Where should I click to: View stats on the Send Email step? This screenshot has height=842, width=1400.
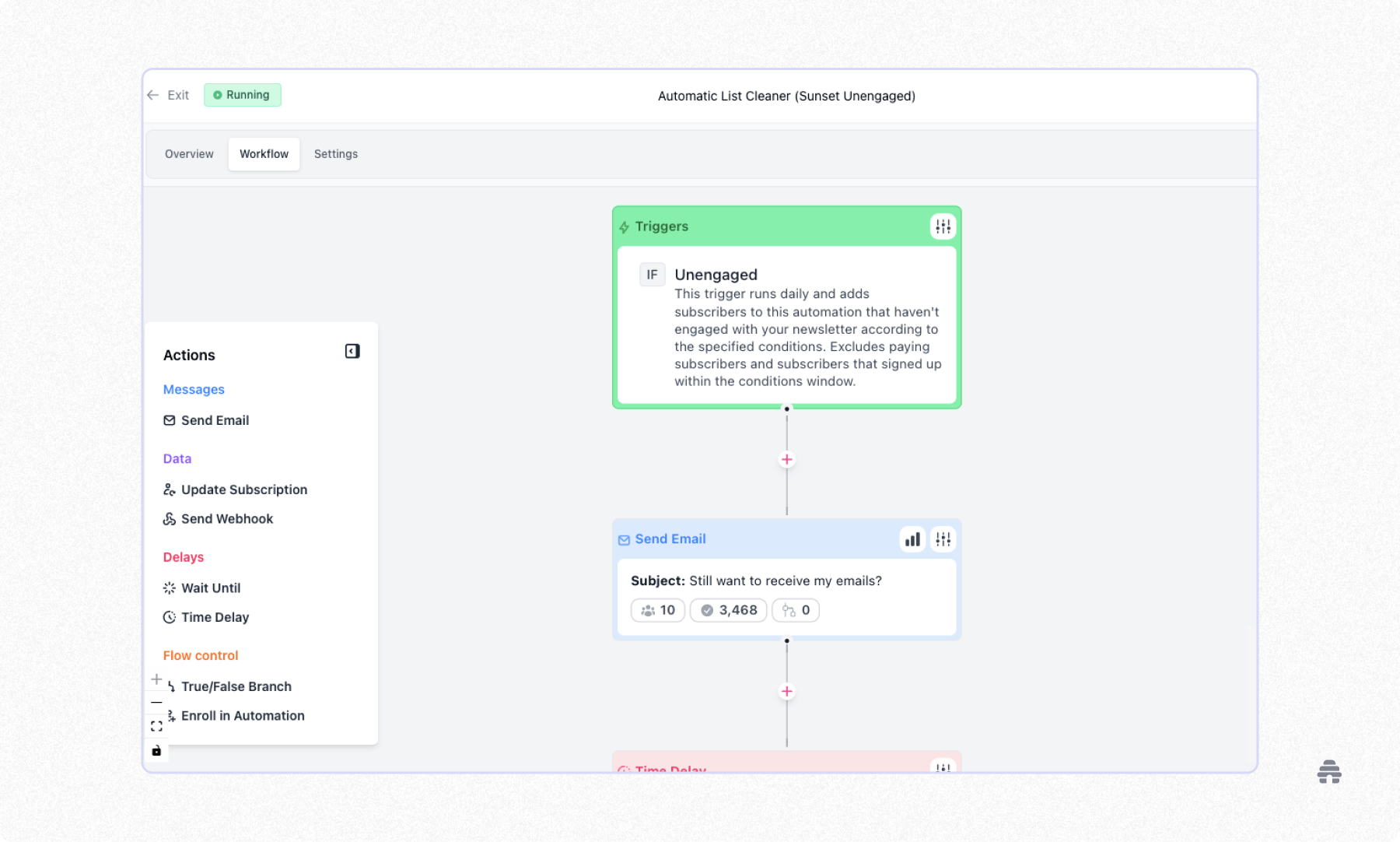click(x=912, y=539)
